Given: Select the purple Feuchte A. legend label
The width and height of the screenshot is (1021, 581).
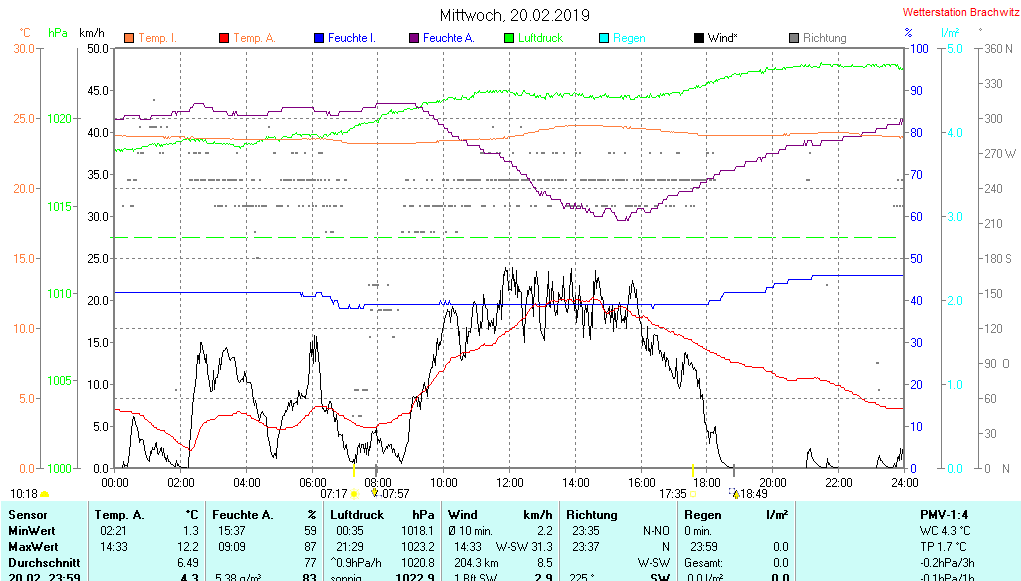Looking at the screenshot, I should click(x=448, y=38).
